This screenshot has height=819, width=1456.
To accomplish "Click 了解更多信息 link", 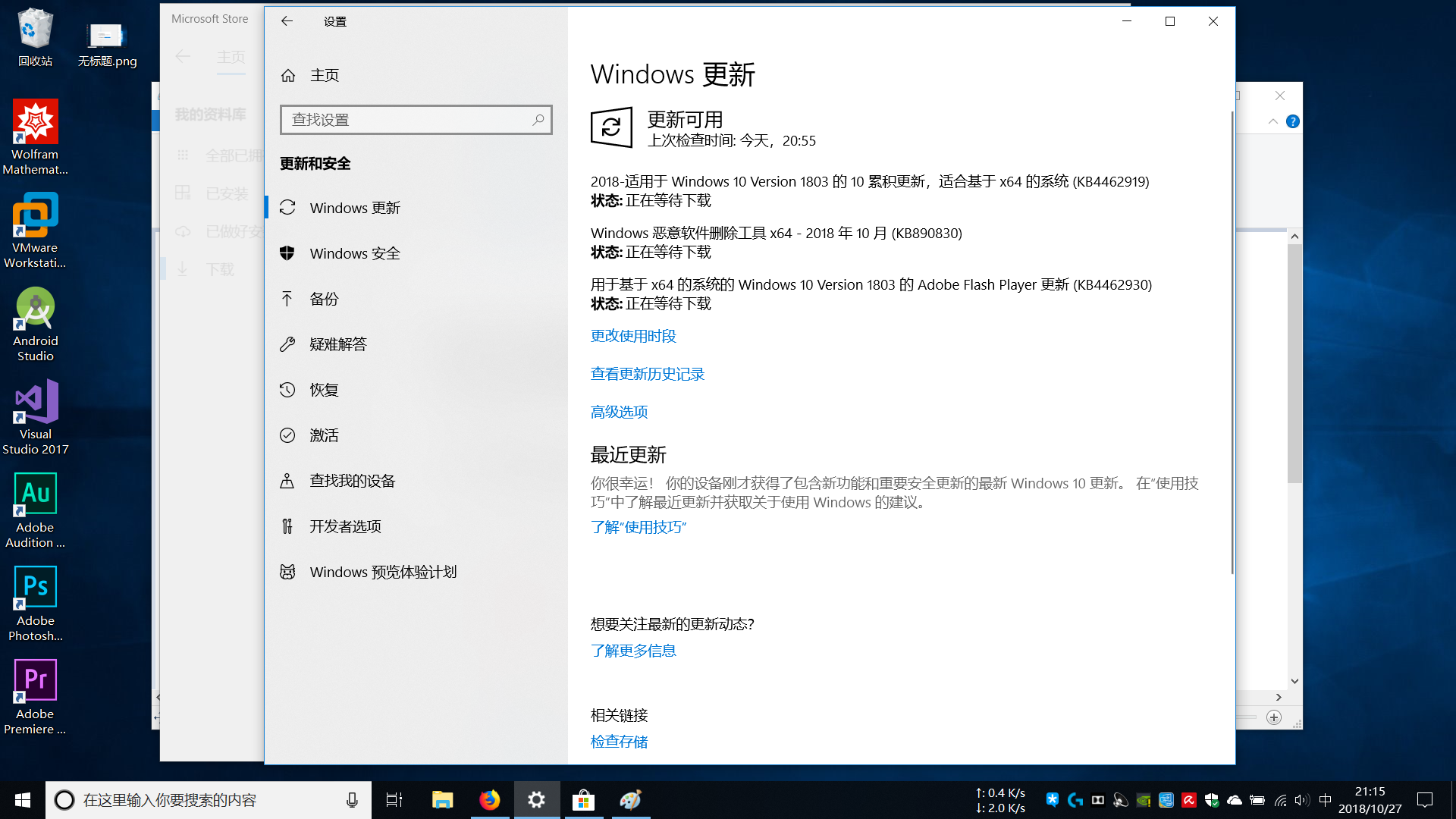I will pos(633,651).
